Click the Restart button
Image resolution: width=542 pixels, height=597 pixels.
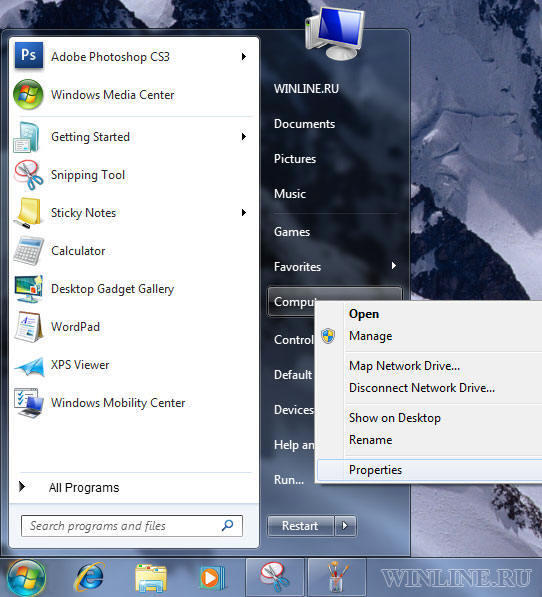[300, 526]
